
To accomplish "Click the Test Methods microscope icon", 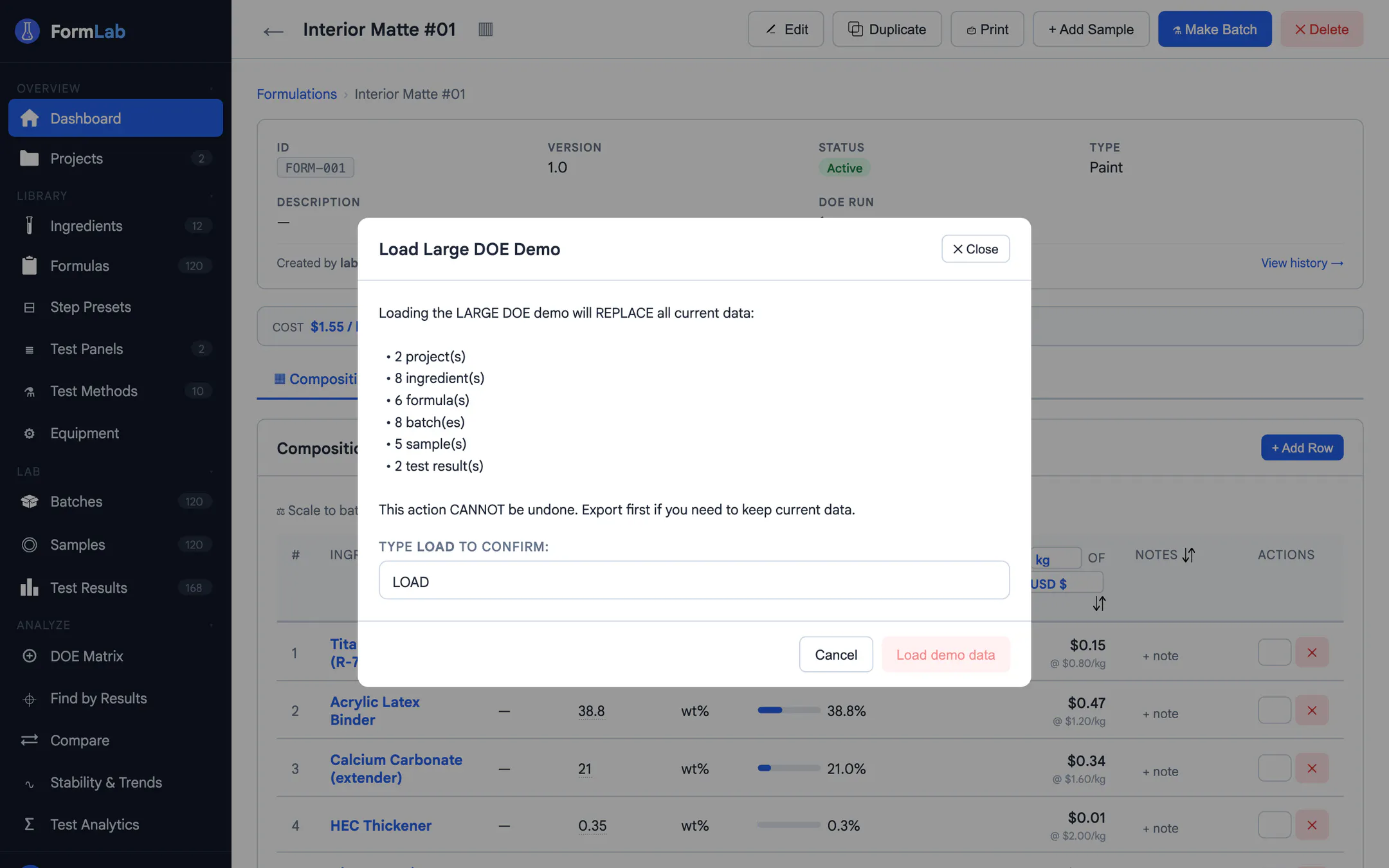I will [x=29, y=392].
